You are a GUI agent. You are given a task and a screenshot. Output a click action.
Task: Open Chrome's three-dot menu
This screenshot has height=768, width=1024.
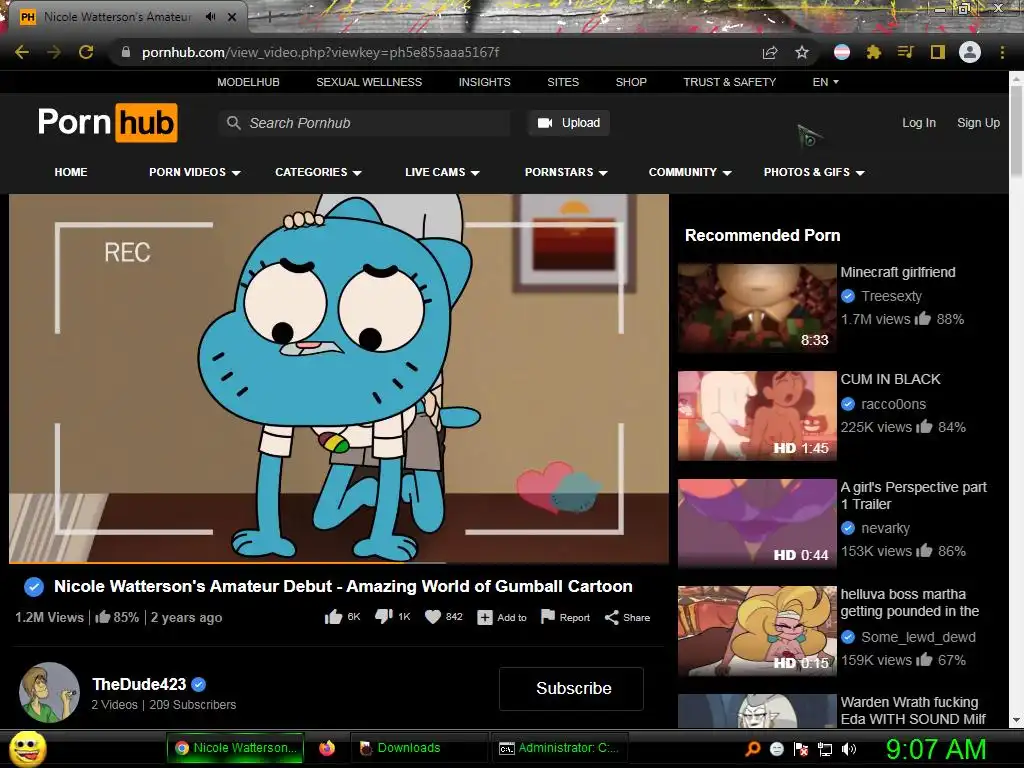click(x=1002, y=52)
